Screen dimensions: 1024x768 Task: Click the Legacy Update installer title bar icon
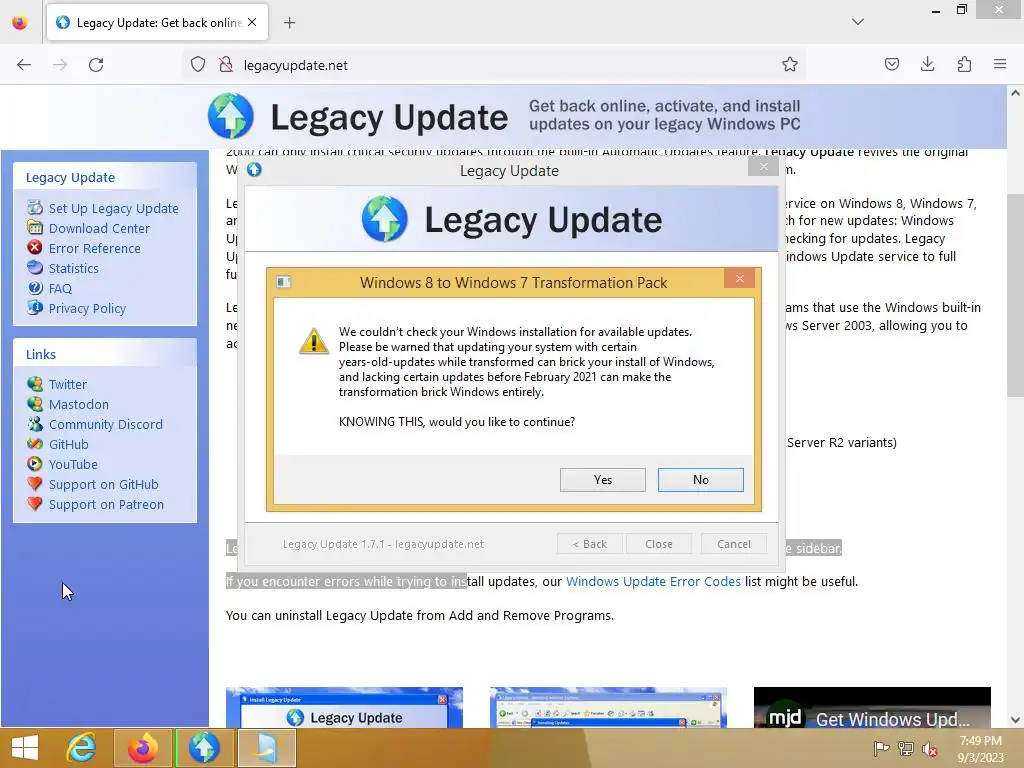(254, 170)
